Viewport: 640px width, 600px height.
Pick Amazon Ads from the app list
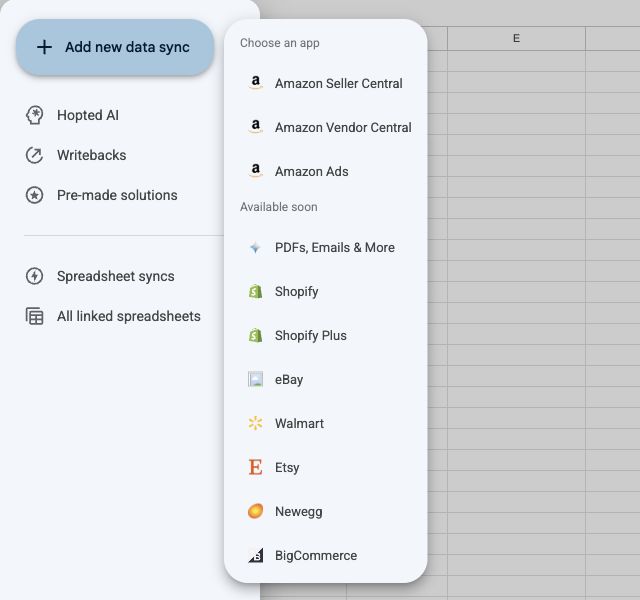click(x=326, y=172)
